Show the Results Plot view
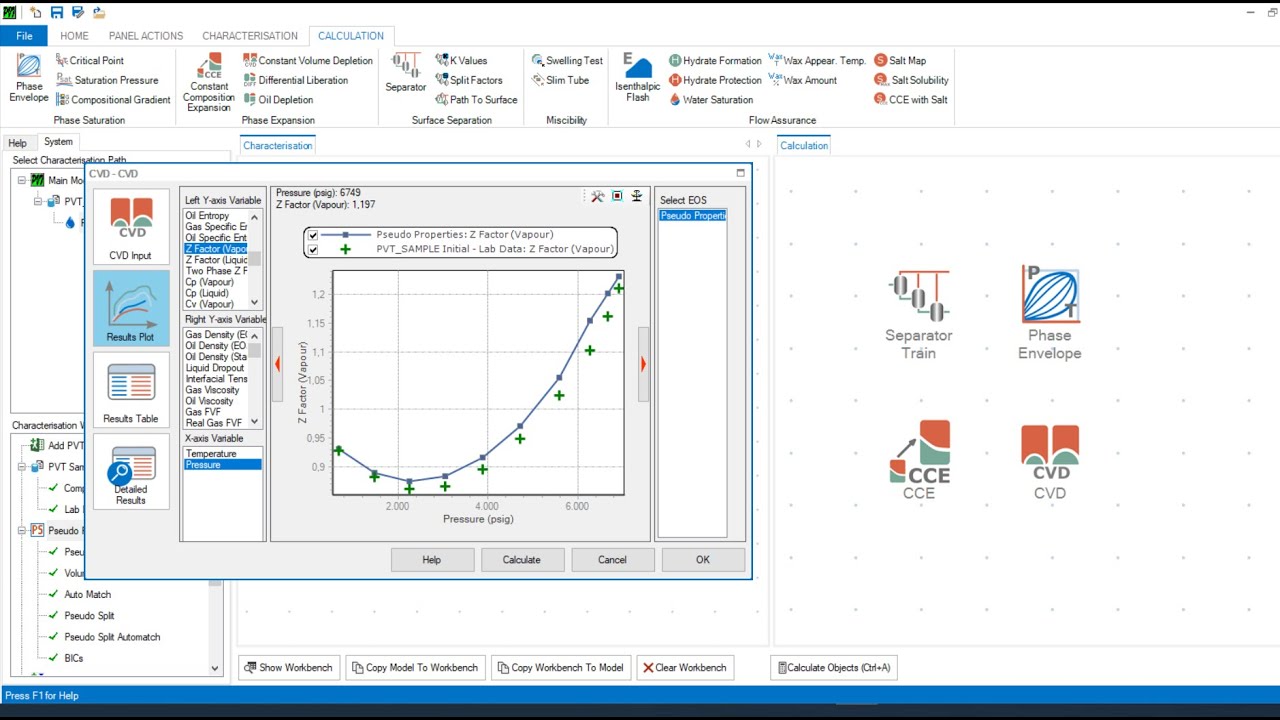Screen dimensions: 1280x720 (x=131, y=309)
